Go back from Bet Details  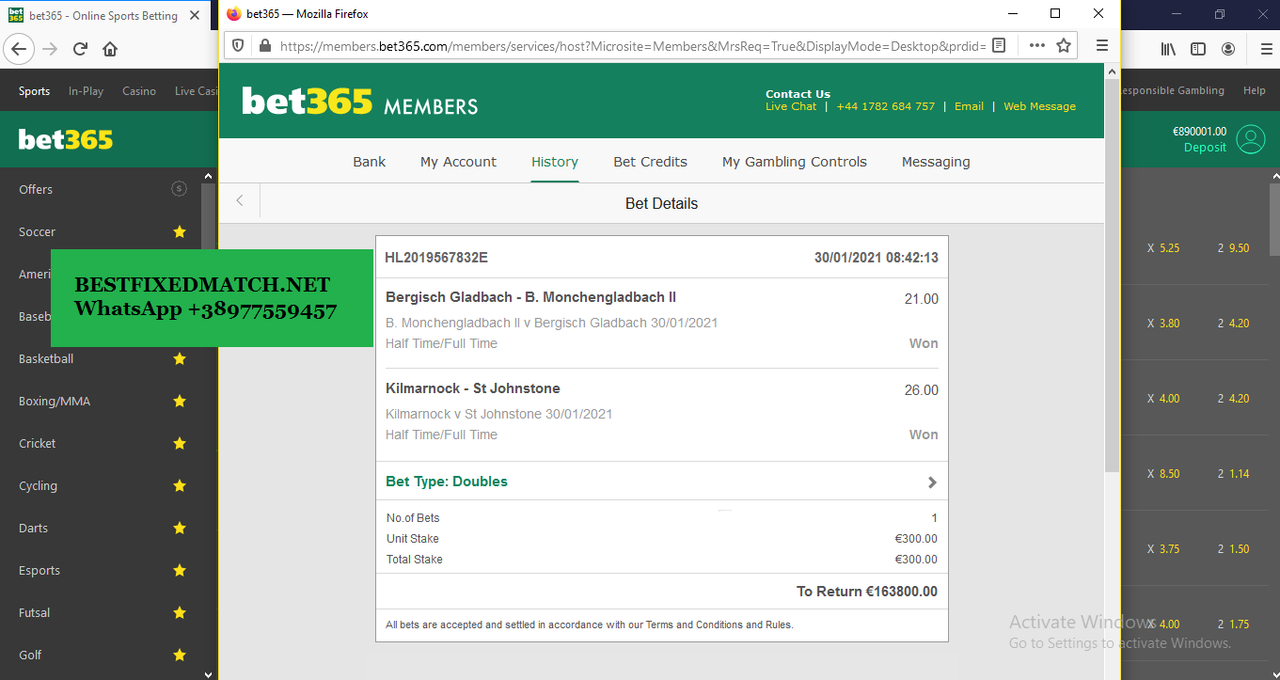pyautogui.click(x=240, y=201)
